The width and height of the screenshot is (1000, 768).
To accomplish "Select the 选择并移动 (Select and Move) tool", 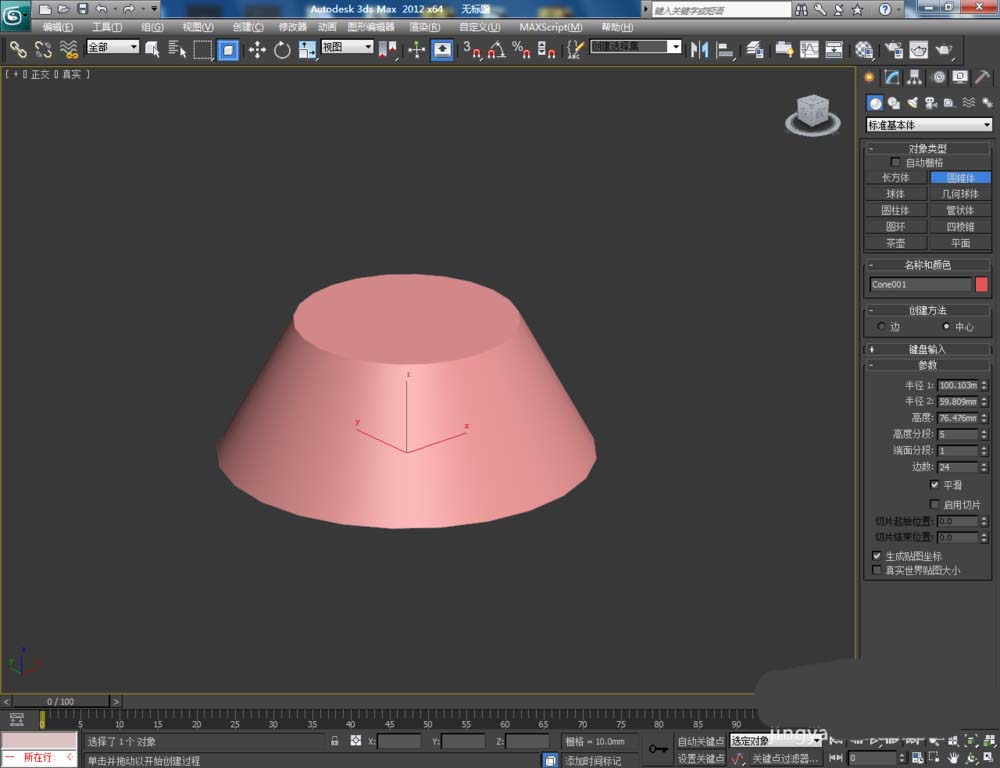I will coord(258,49).
